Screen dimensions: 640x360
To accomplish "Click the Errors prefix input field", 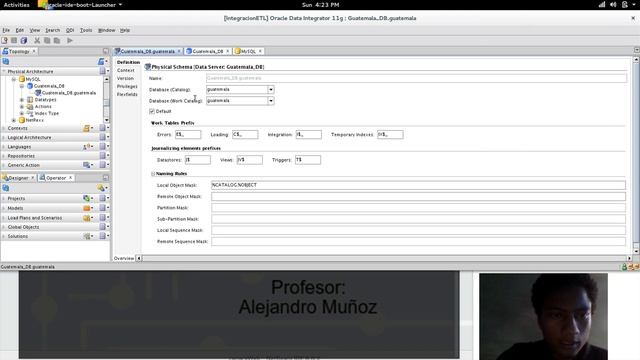I will [x=188, y=134].
